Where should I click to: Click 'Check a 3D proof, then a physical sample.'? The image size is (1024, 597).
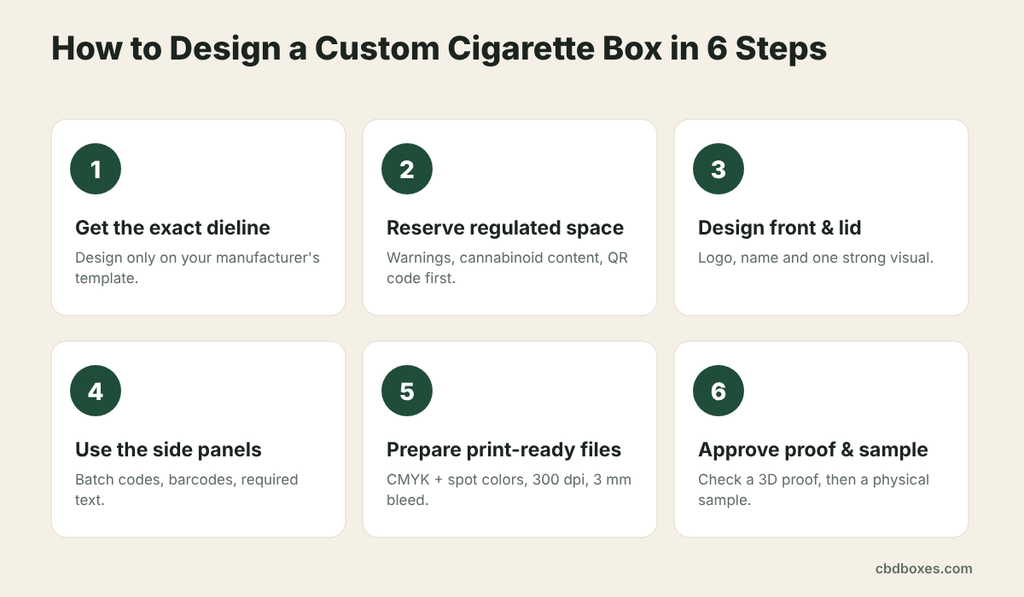point(813,490)
